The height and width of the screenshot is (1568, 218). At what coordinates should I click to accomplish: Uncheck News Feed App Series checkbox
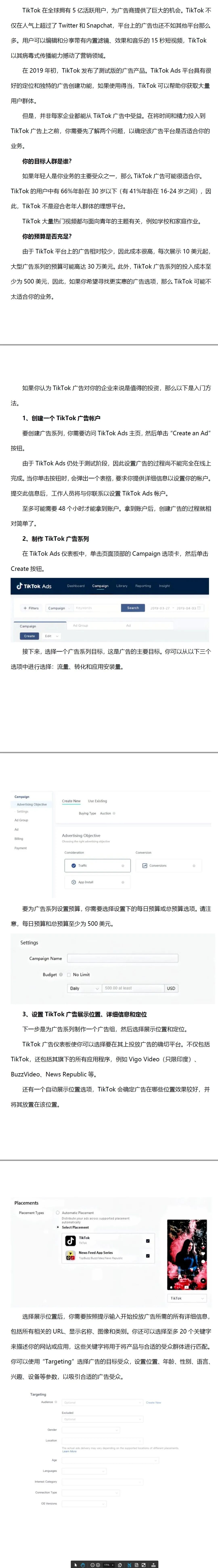click(x=148, y=1256)
